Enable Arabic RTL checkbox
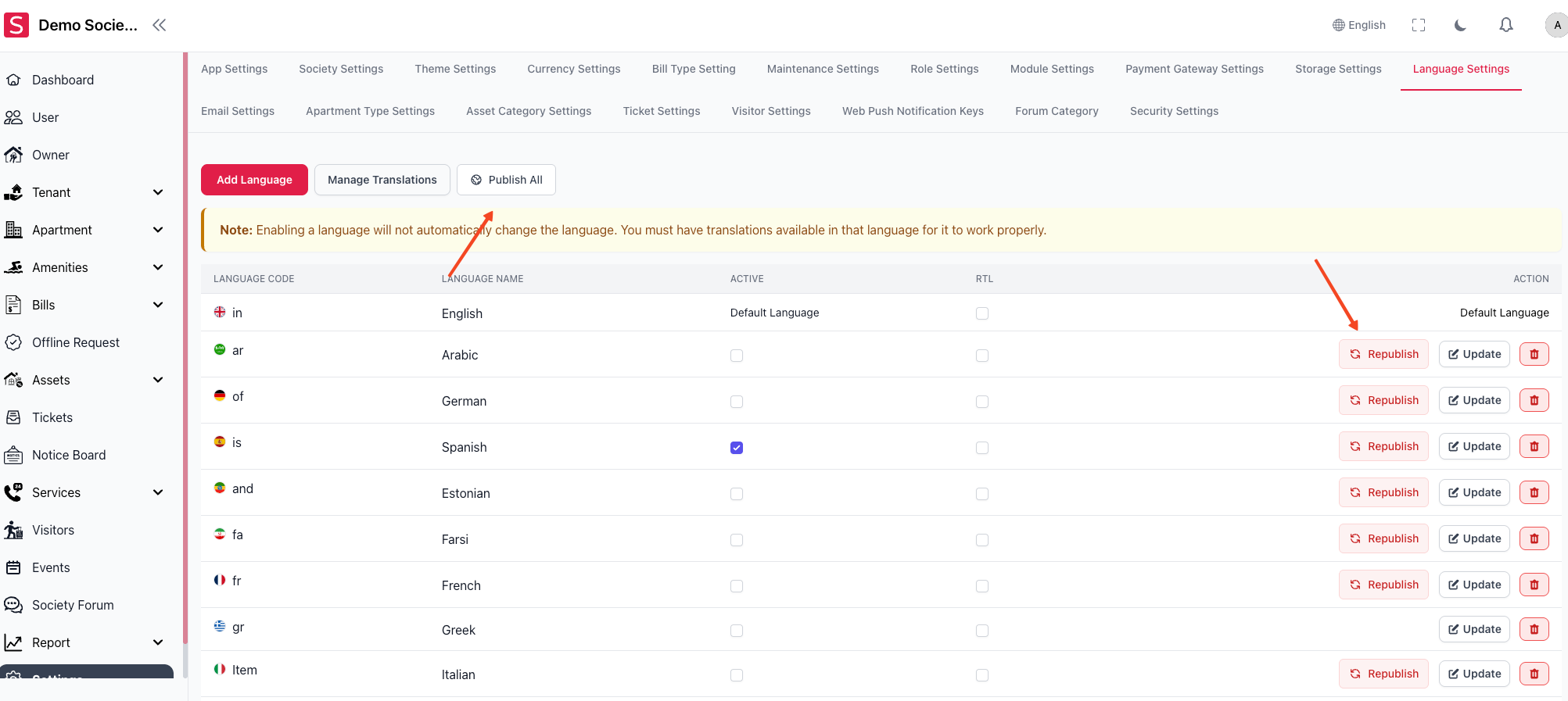Screen dimensions: 1568x701 click(982, 356)
